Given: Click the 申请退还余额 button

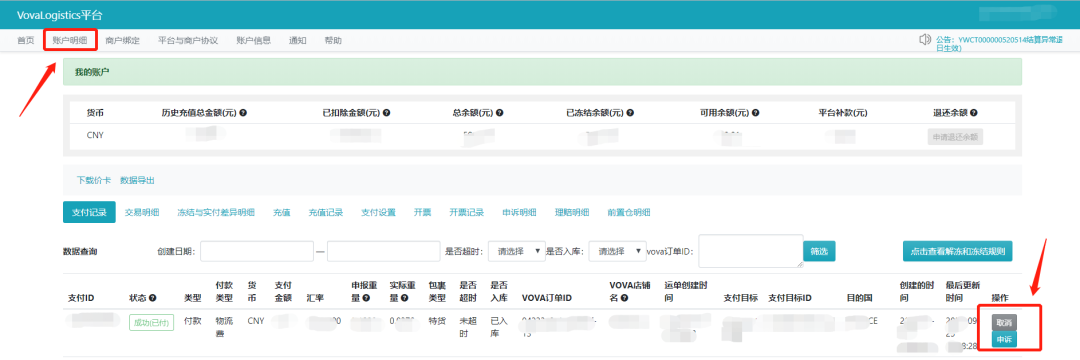Looking at the screenshot, I should tap(955, 136).
